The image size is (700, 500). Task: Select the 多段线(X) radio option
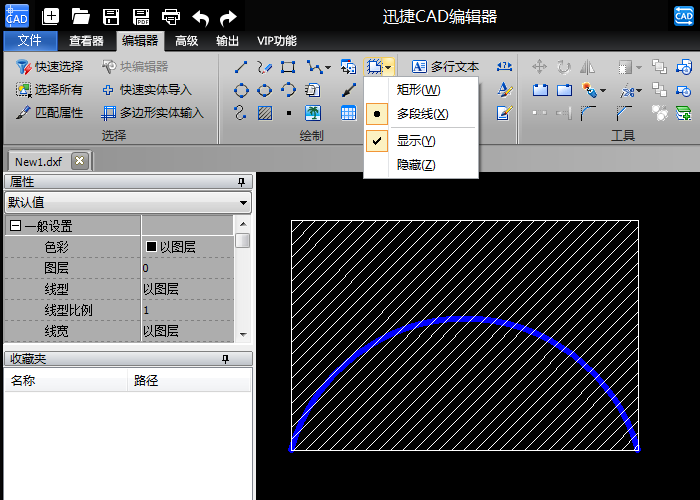[x=422, y=114]
